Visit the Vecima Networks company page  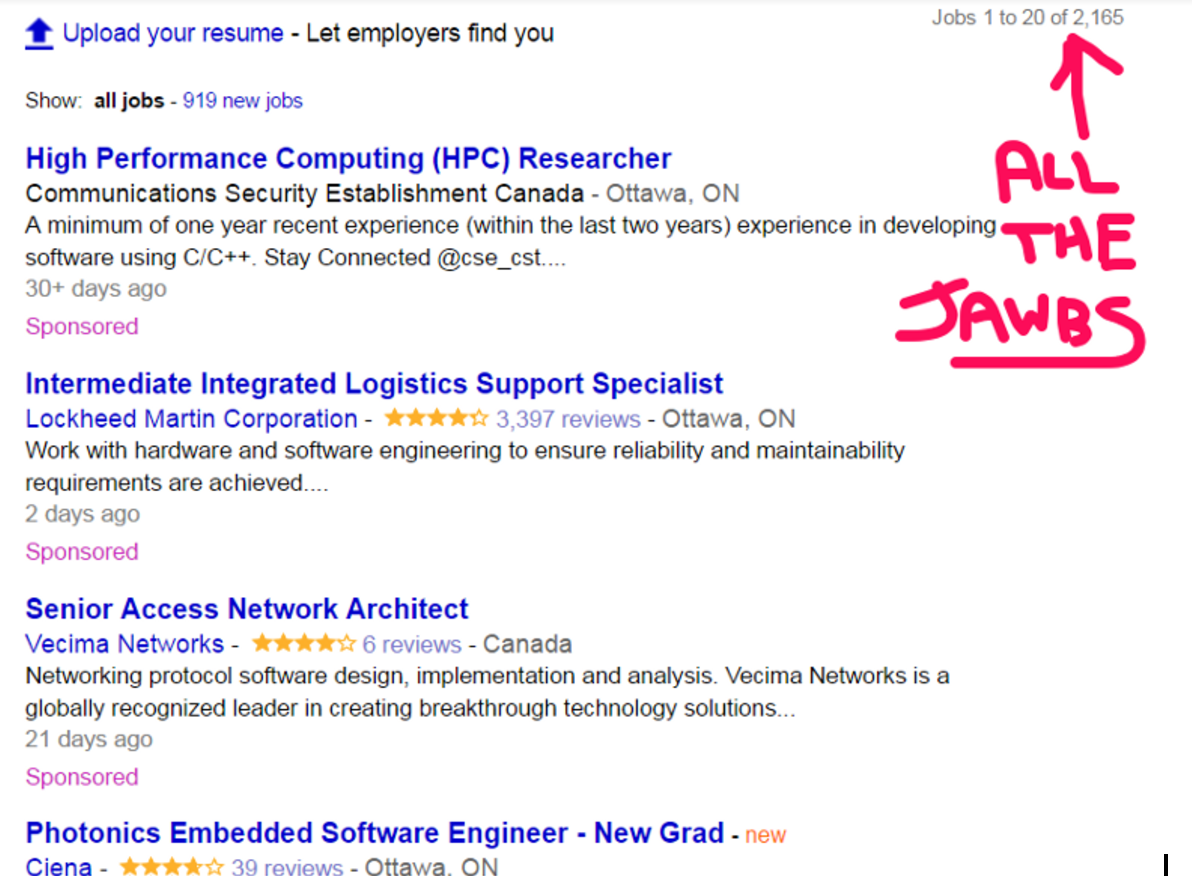point(125,644)
